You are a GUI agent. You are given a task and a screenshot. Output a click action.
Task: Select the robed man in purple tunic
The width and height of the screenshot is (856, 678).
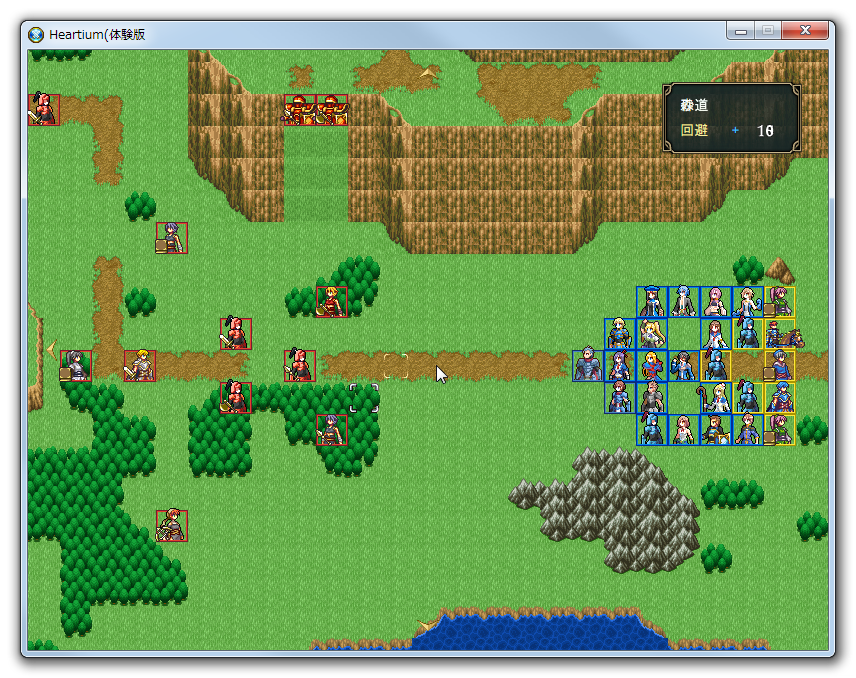[x=748, y=430]
